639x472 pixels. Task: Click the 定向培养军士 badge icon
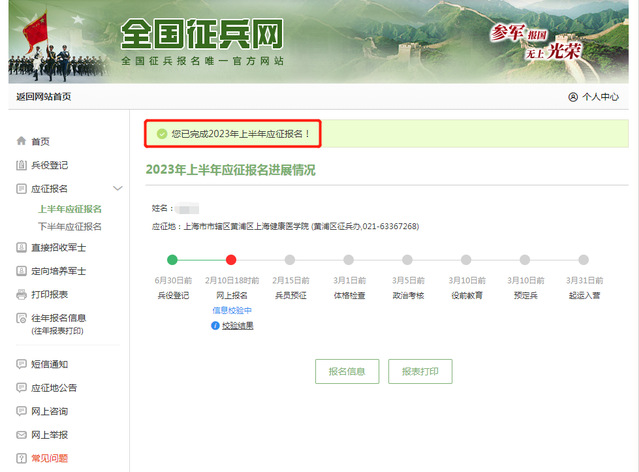(x=21, y=271)
